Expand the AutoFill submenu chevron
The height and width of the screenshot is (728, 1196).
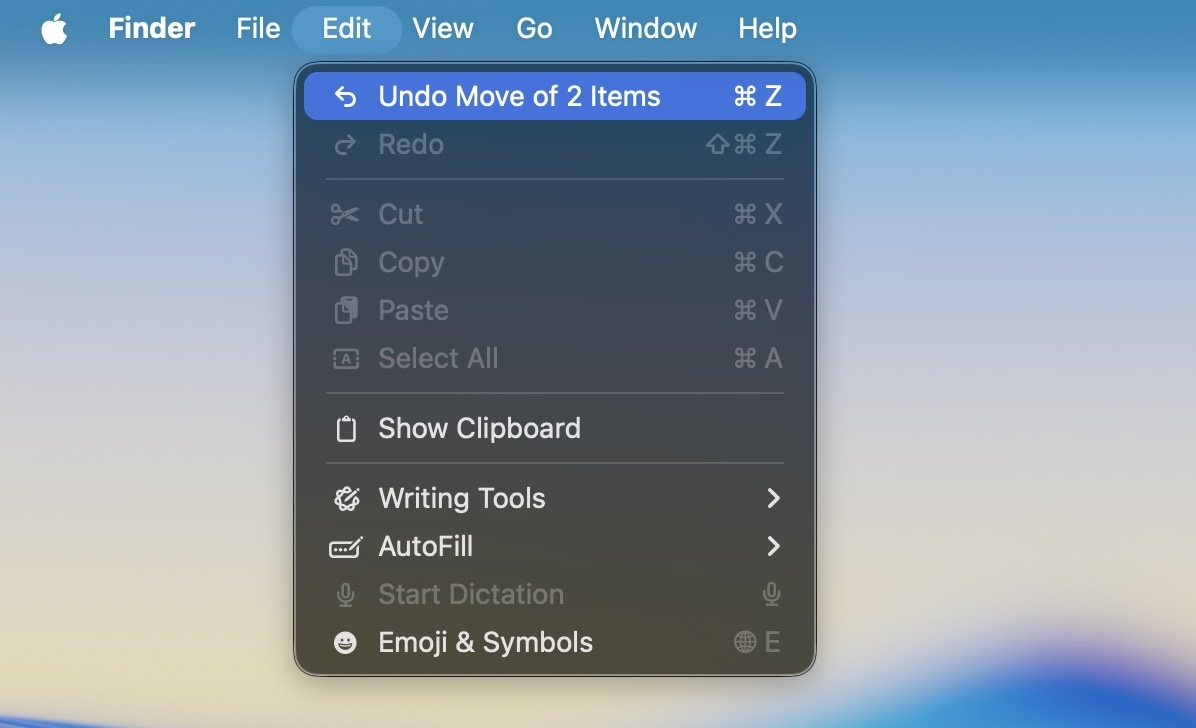point(772,546)
